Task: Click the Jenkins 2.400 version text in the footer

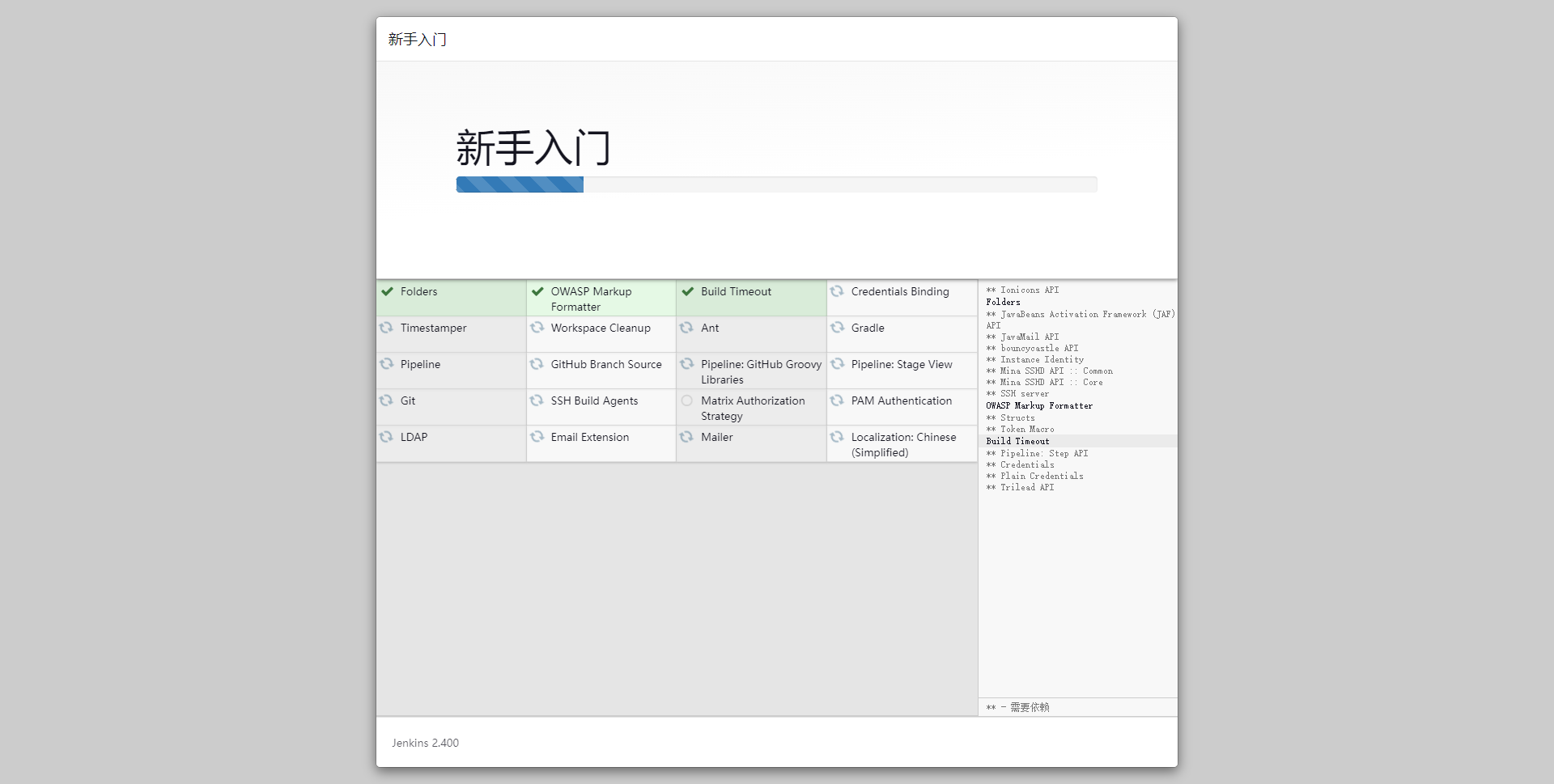Action: [x=426, y=743]
